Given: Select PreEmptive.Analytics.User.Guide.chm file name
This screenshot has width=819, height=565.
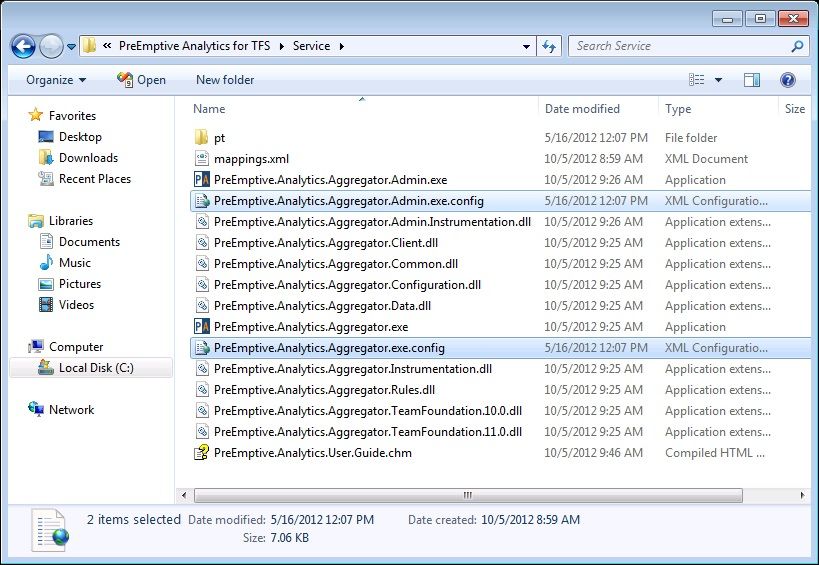Looking at the screenshot, I should coord(312,453).
